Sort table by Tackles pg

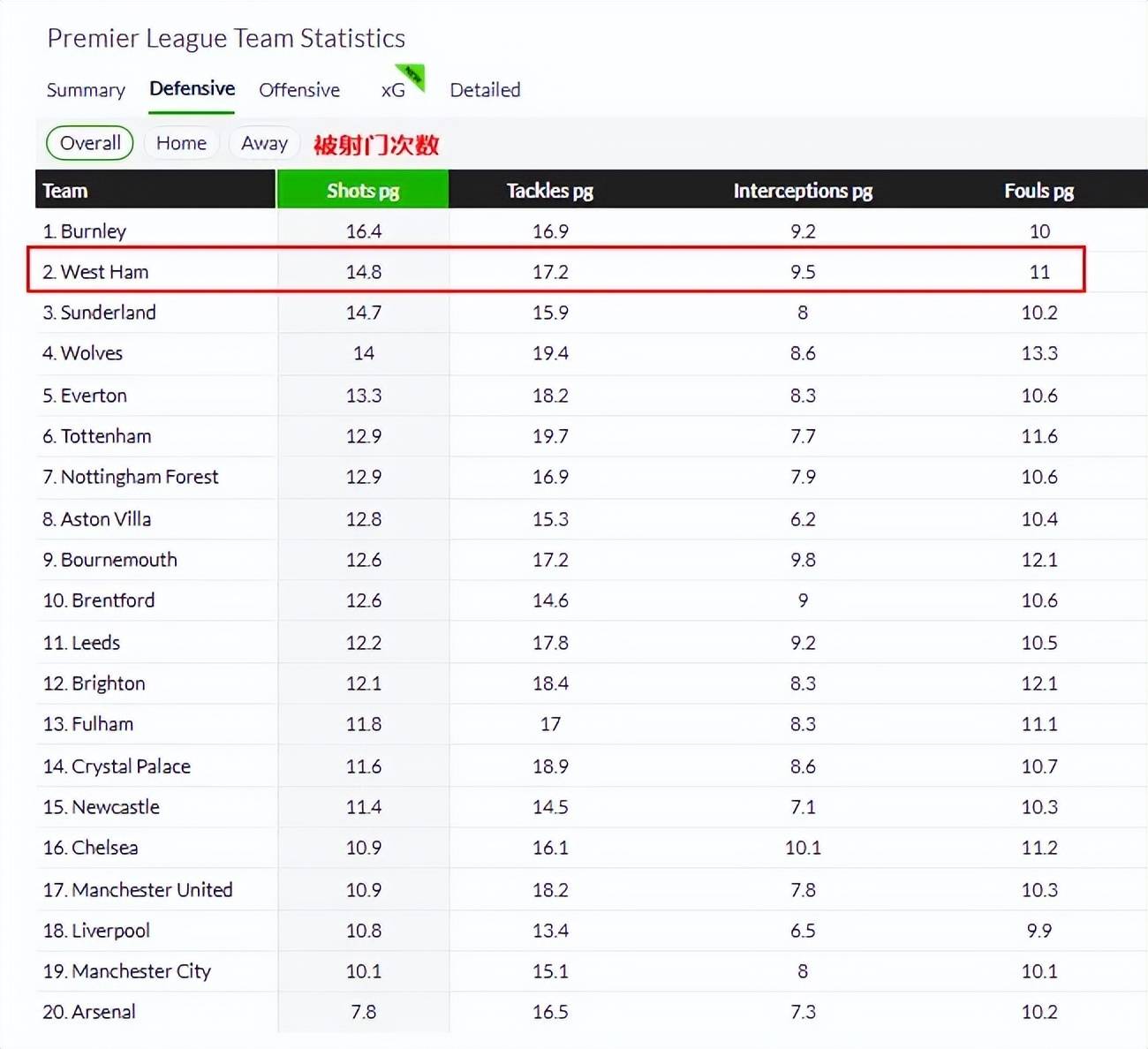click(x=549, y=191)
